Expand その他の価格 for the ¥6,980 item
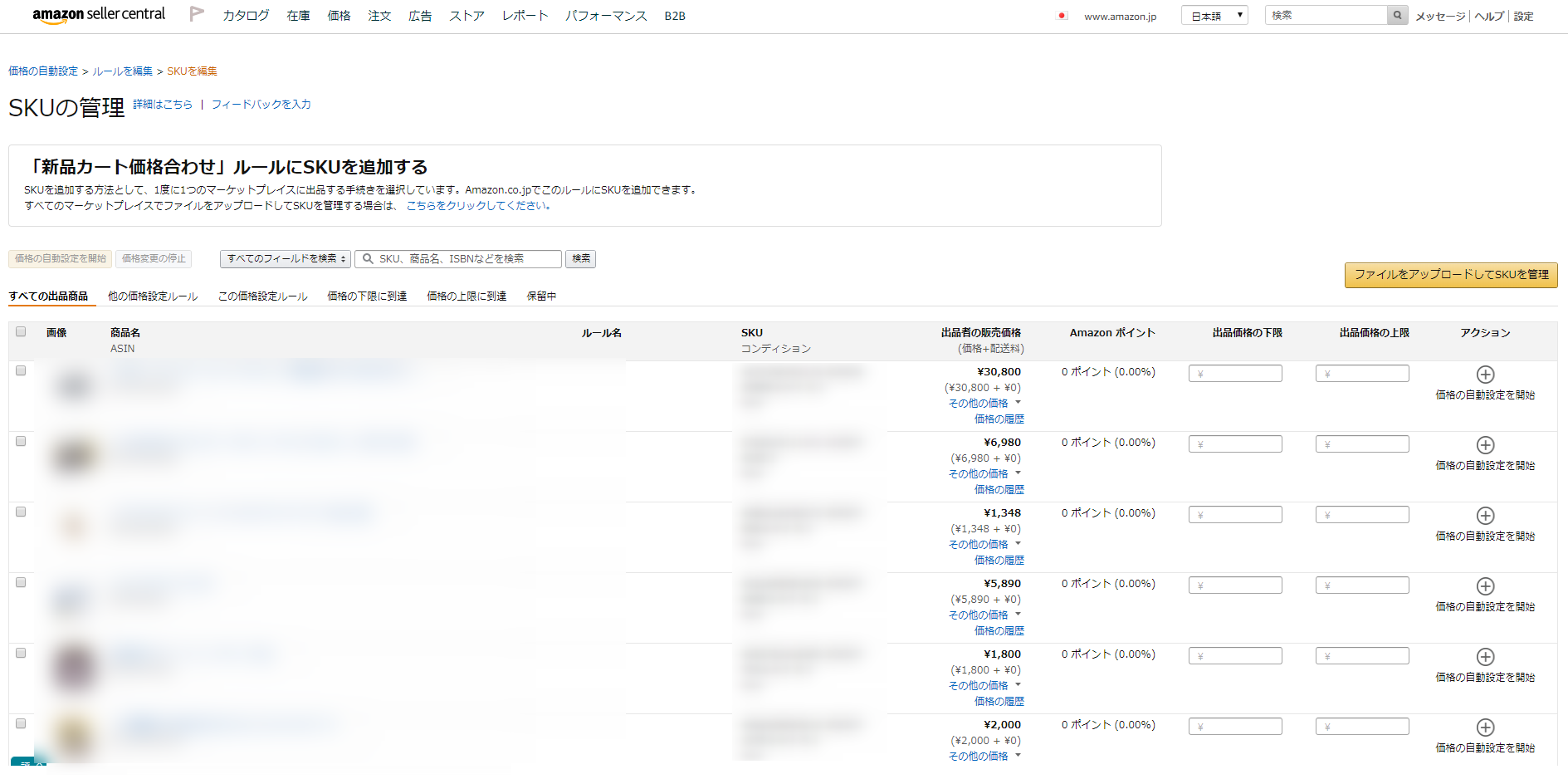 pyautogui.click(x=984, y=473)
